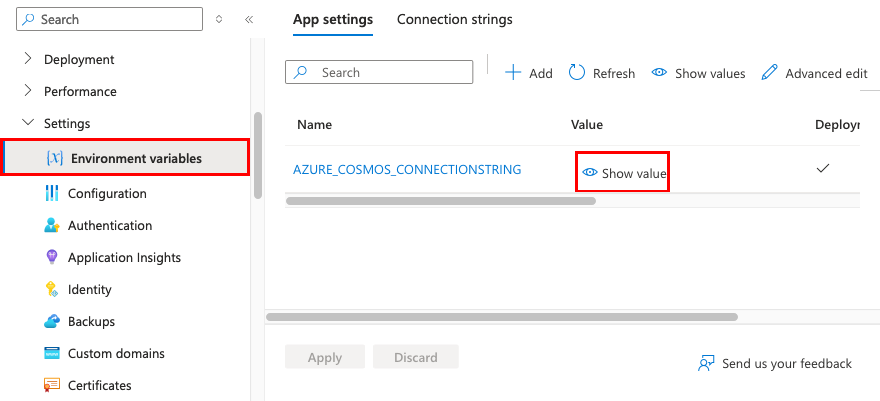Show value for AZURE_COSMOS_CONNECTIONSTRING
The width and height of the screenshot is (880, 401).
(624, 173)
